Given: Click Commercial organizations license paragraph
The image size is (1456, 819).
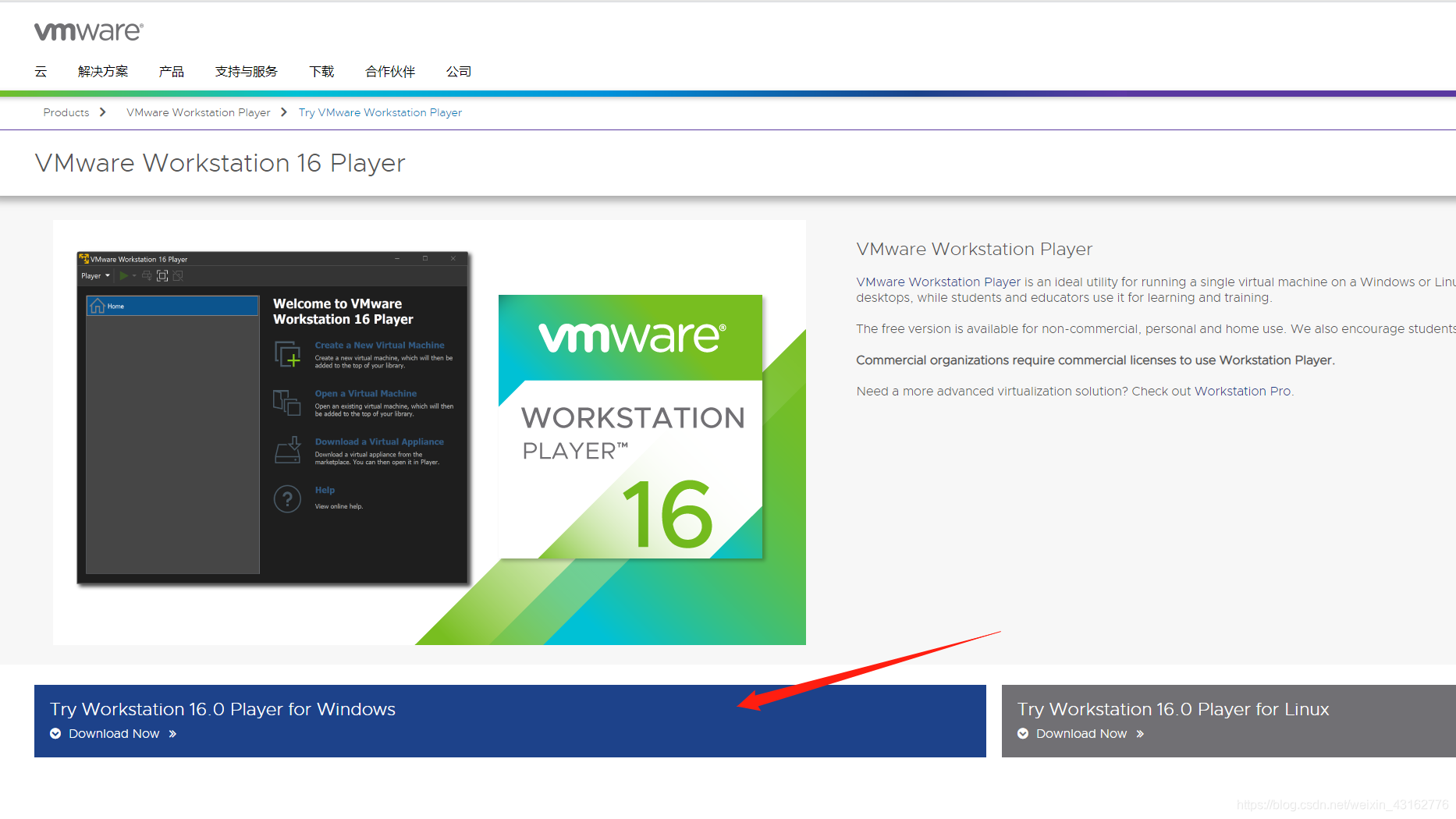Looking at the screenshot, I should coord(1096,360).
